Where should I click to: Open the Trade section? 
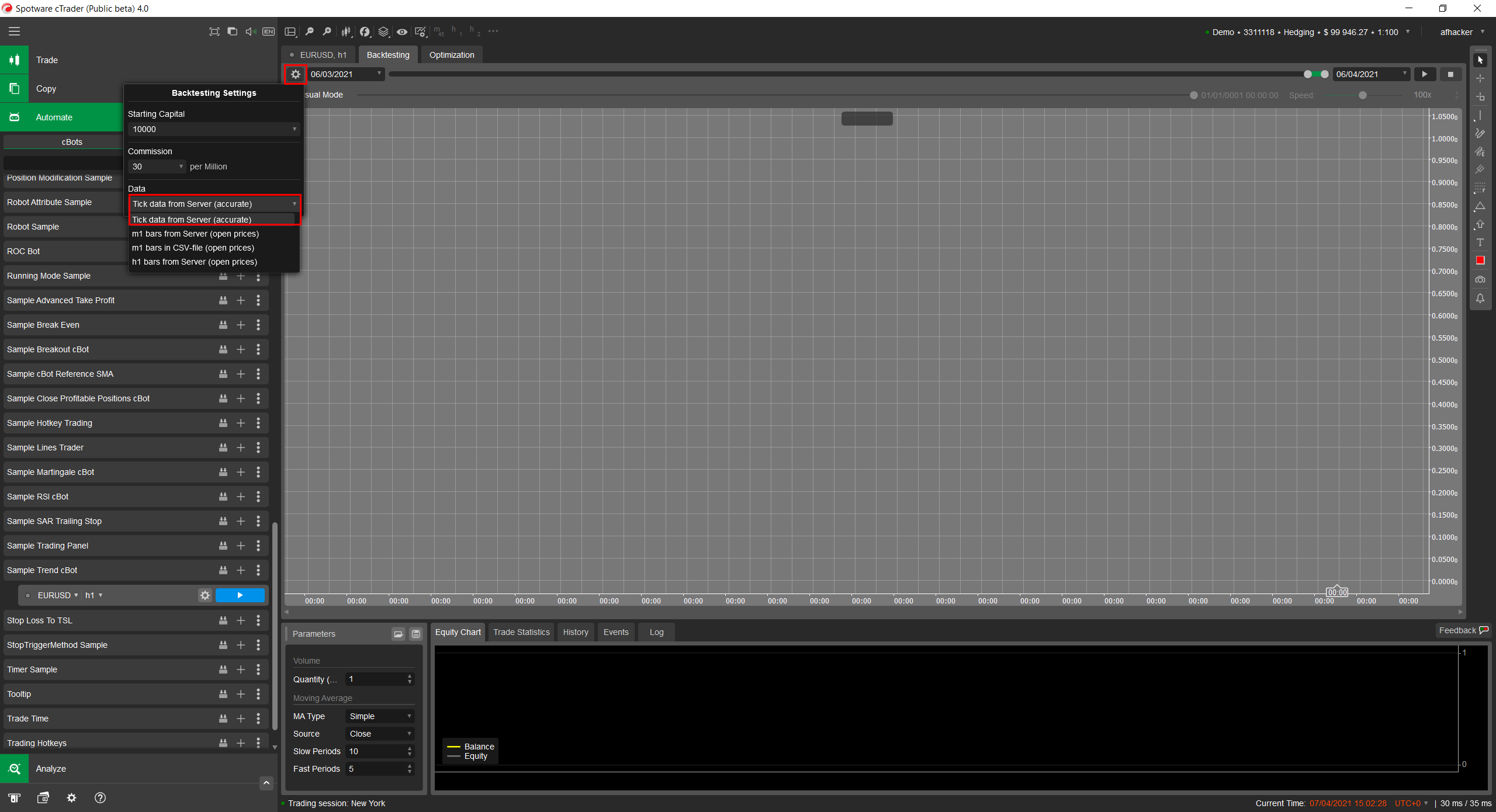138,60
